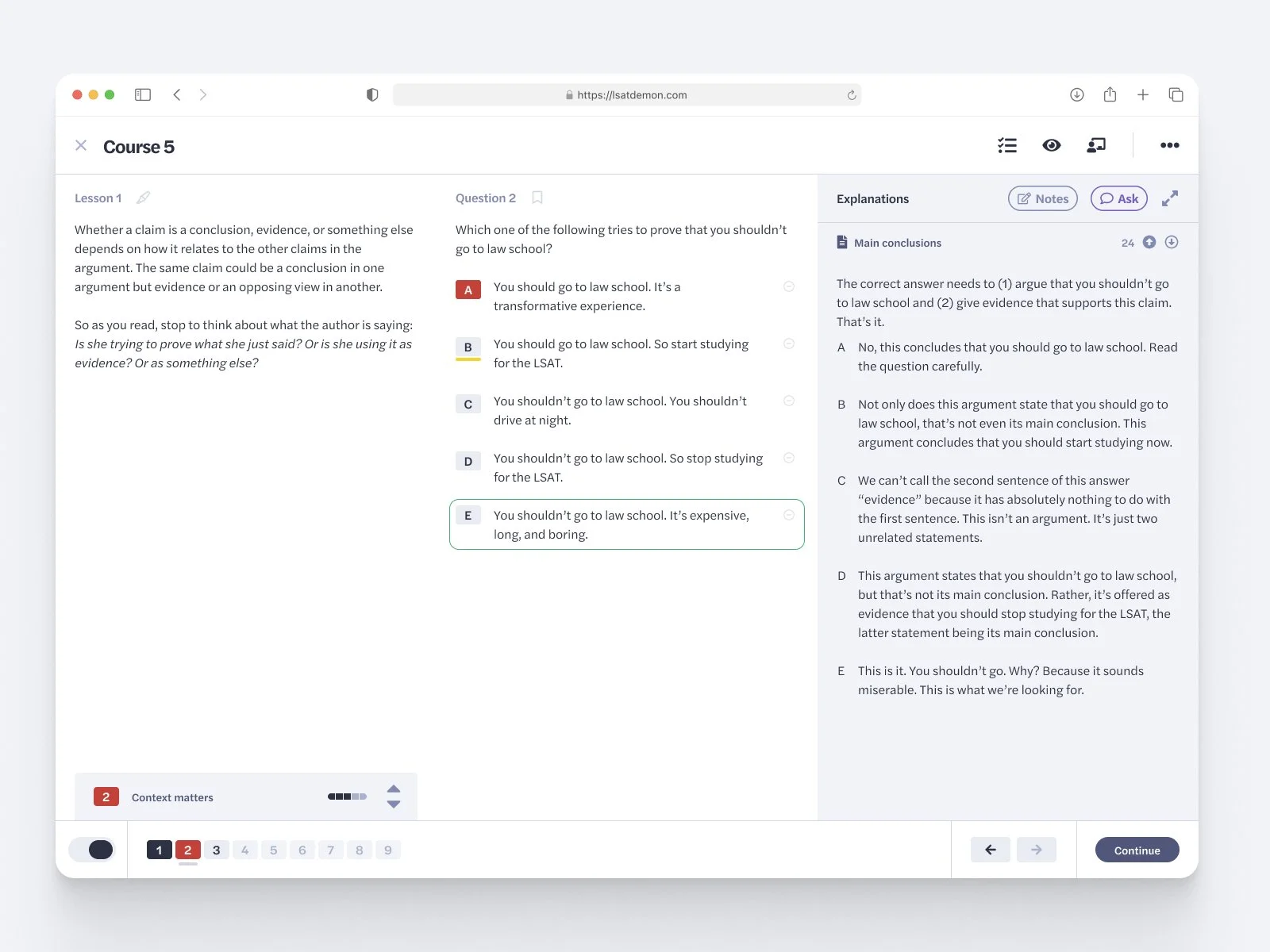The width and height of the screenshot is (1270, 952).
Task: Open the Notes button in Explanations
Action: click(1043, 198)
